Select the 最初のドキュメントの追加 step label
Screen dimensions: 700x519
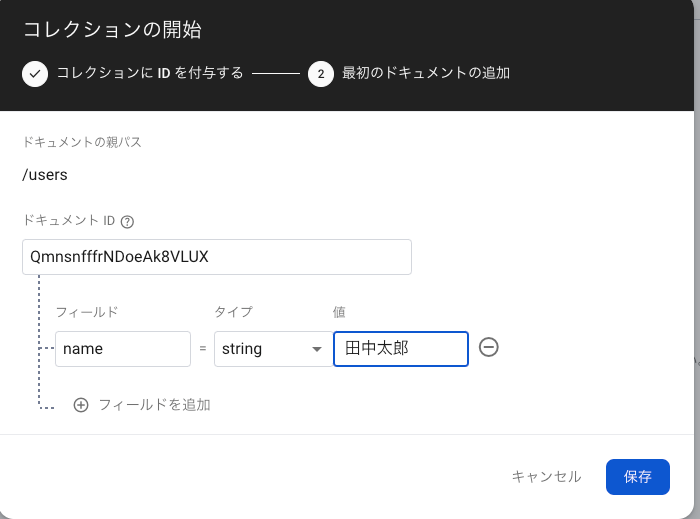point(426,73)
